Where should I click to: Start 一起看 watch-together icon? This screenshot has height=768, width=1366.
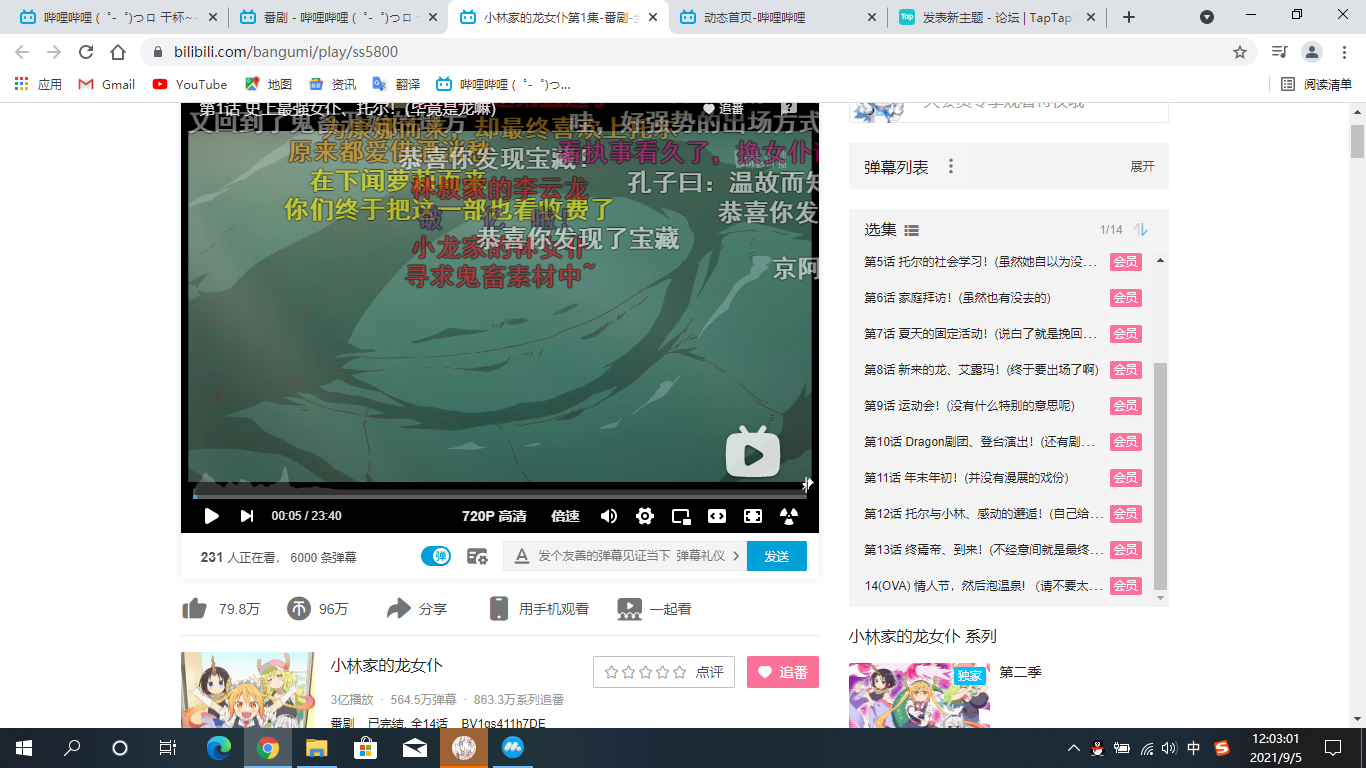click(629, 608)
